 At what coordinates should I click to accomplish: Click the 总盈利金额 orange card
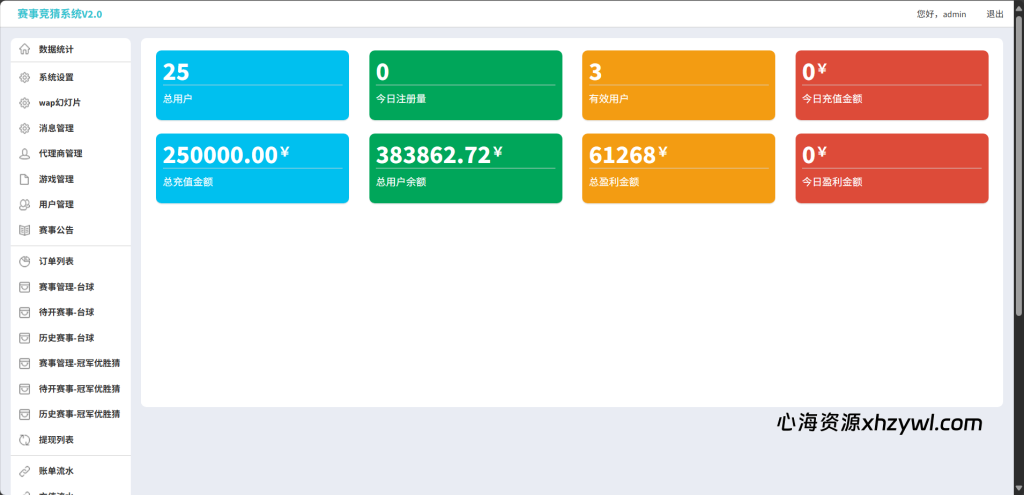pos(678,168)
